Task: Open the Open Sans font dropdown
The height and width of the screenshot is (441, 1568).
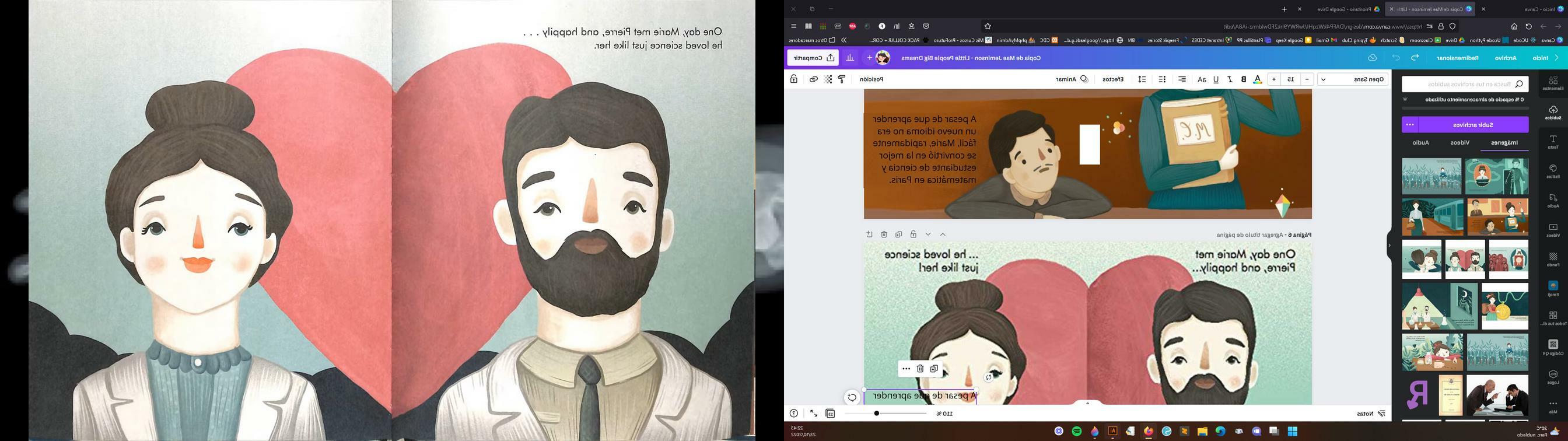Action: [x=1354, y=79]
